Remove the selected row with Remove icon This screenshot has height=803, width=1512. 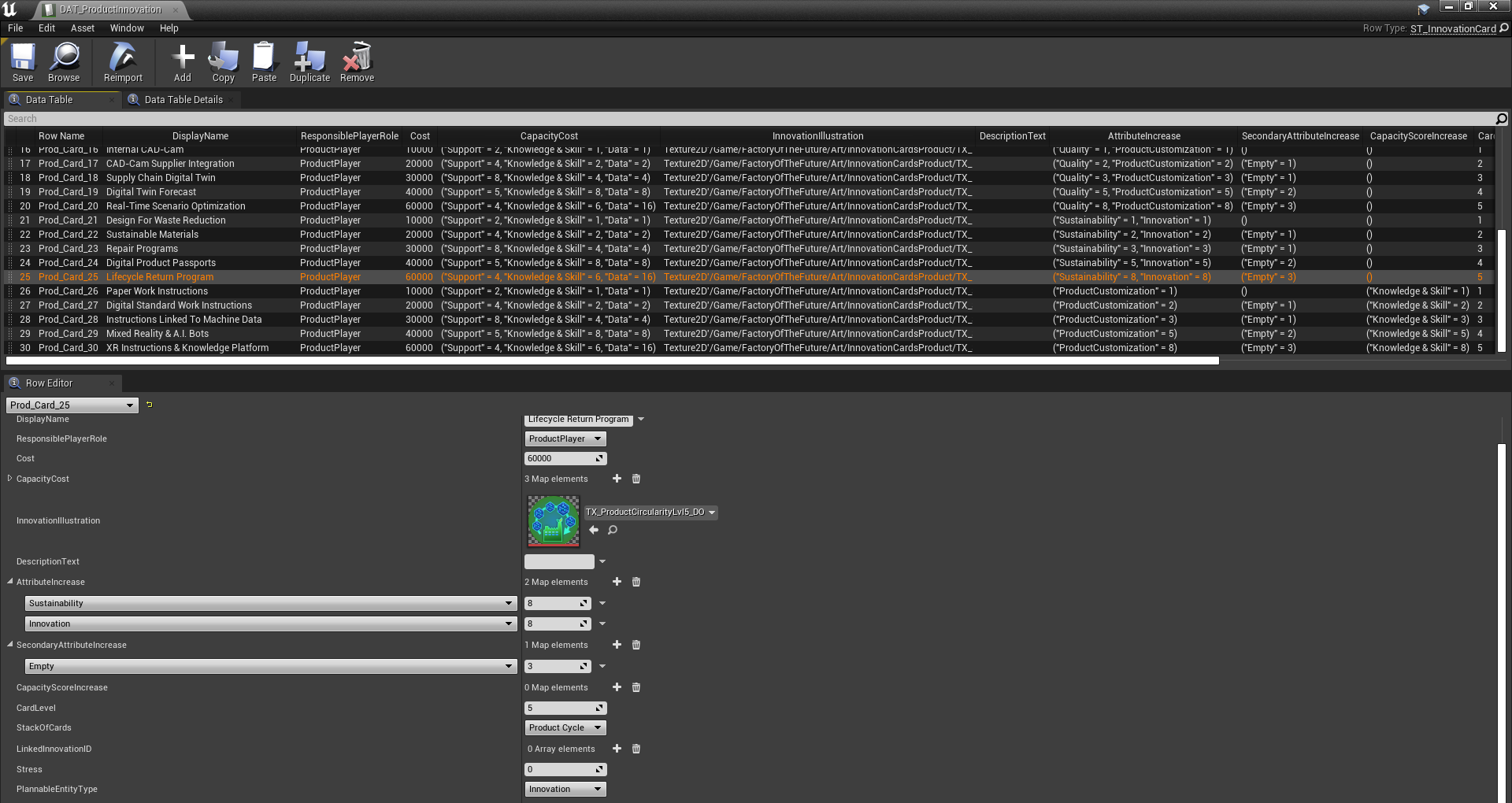pos(357,61)
